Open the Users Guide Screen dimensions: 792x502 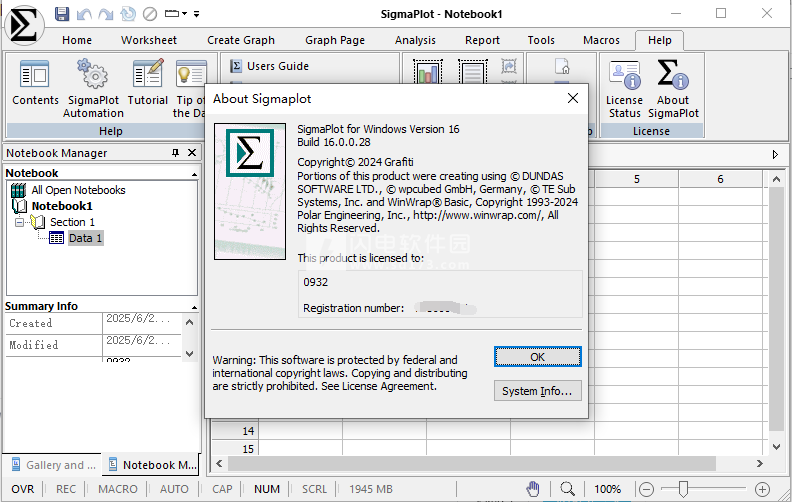[270, 66]
